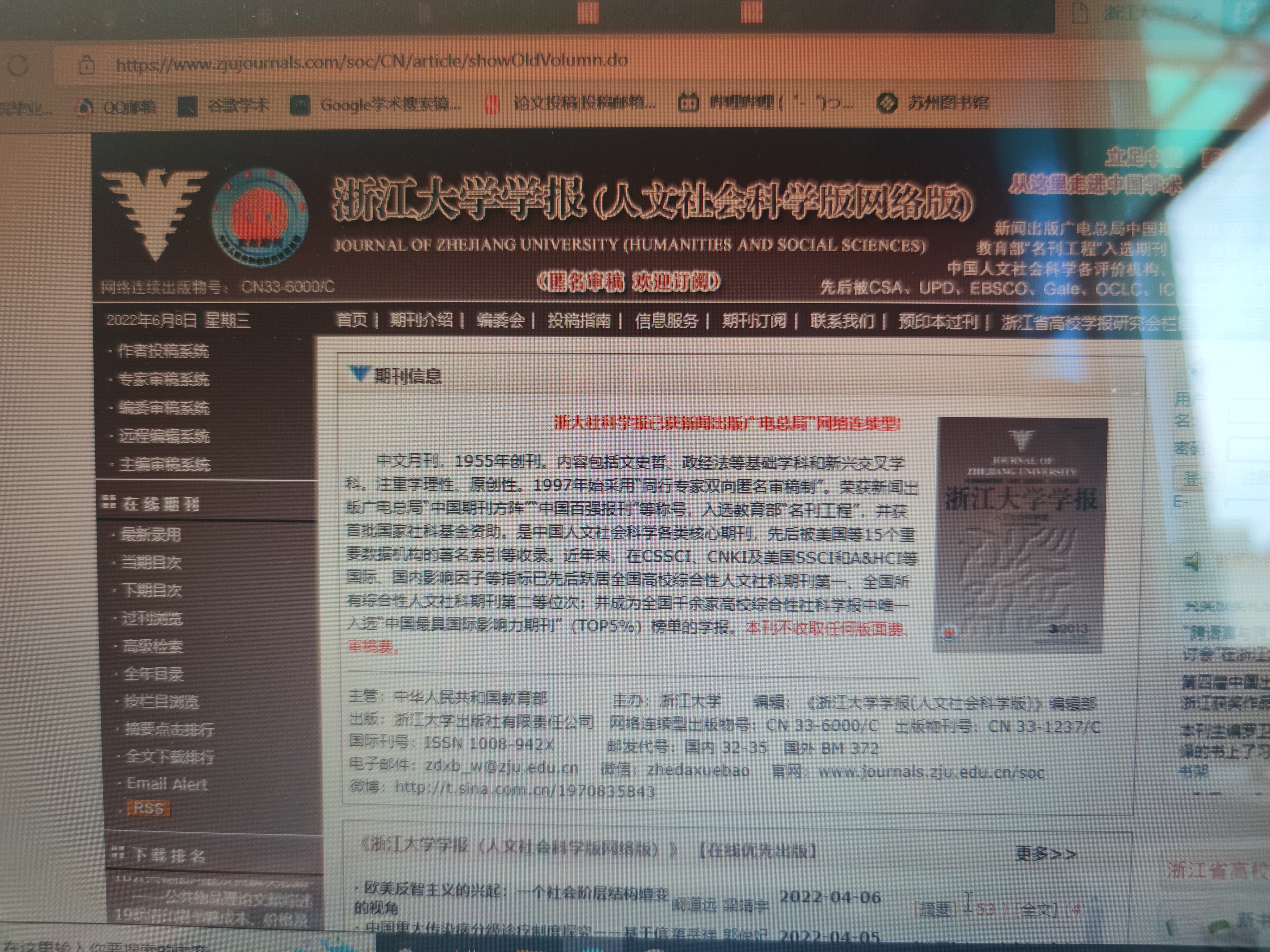
Task: Open the 哔哩哔哩 bookmark
Action: coord(765,103)
